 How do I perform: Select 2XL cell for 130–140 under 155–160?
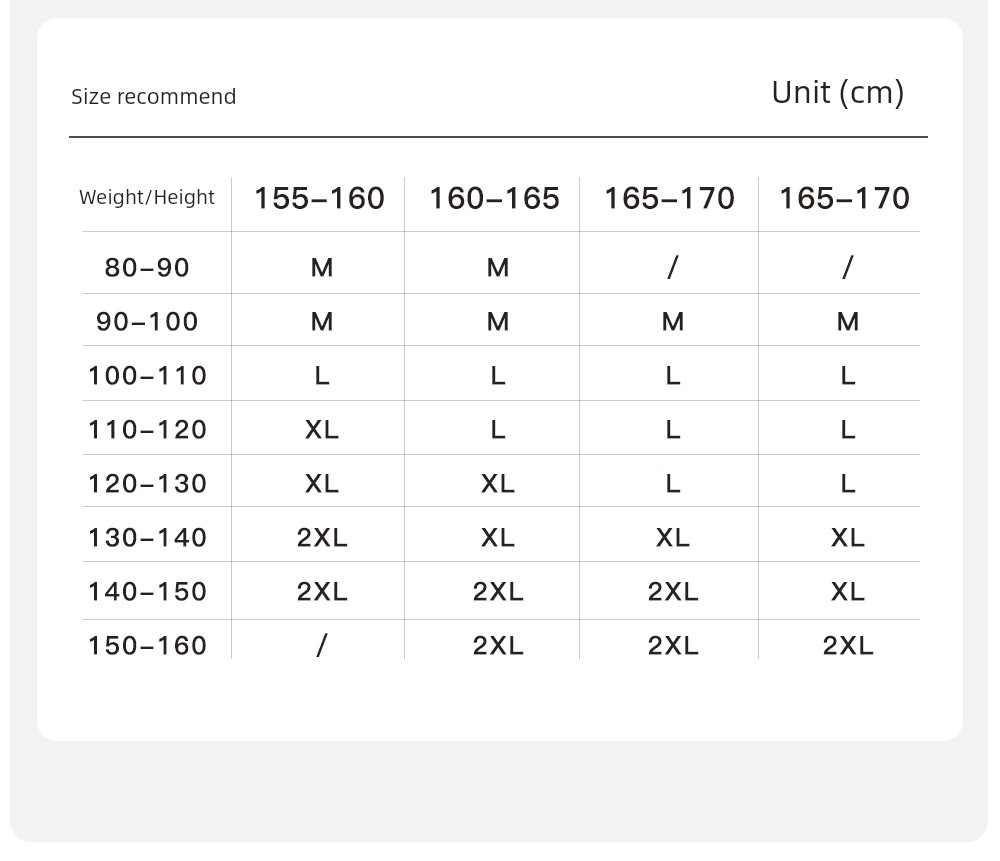click(x=321, y=538)
